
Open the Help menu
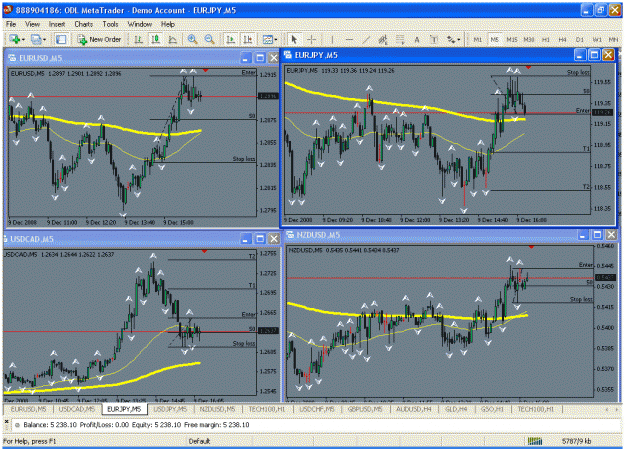point(168,24)
